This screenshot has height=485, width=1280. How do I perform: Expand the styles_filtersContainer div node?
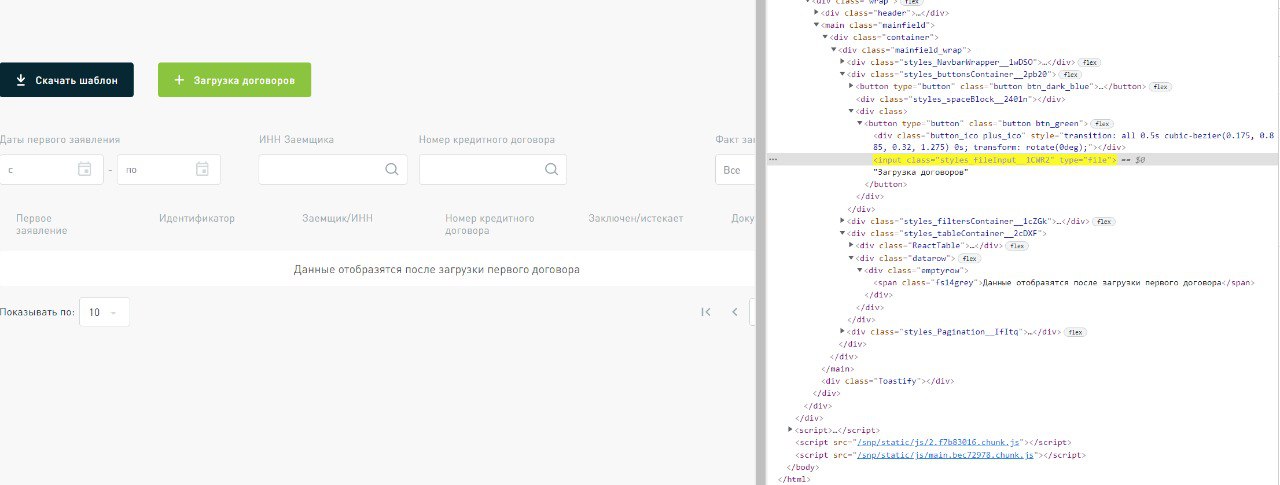(843, 221)
